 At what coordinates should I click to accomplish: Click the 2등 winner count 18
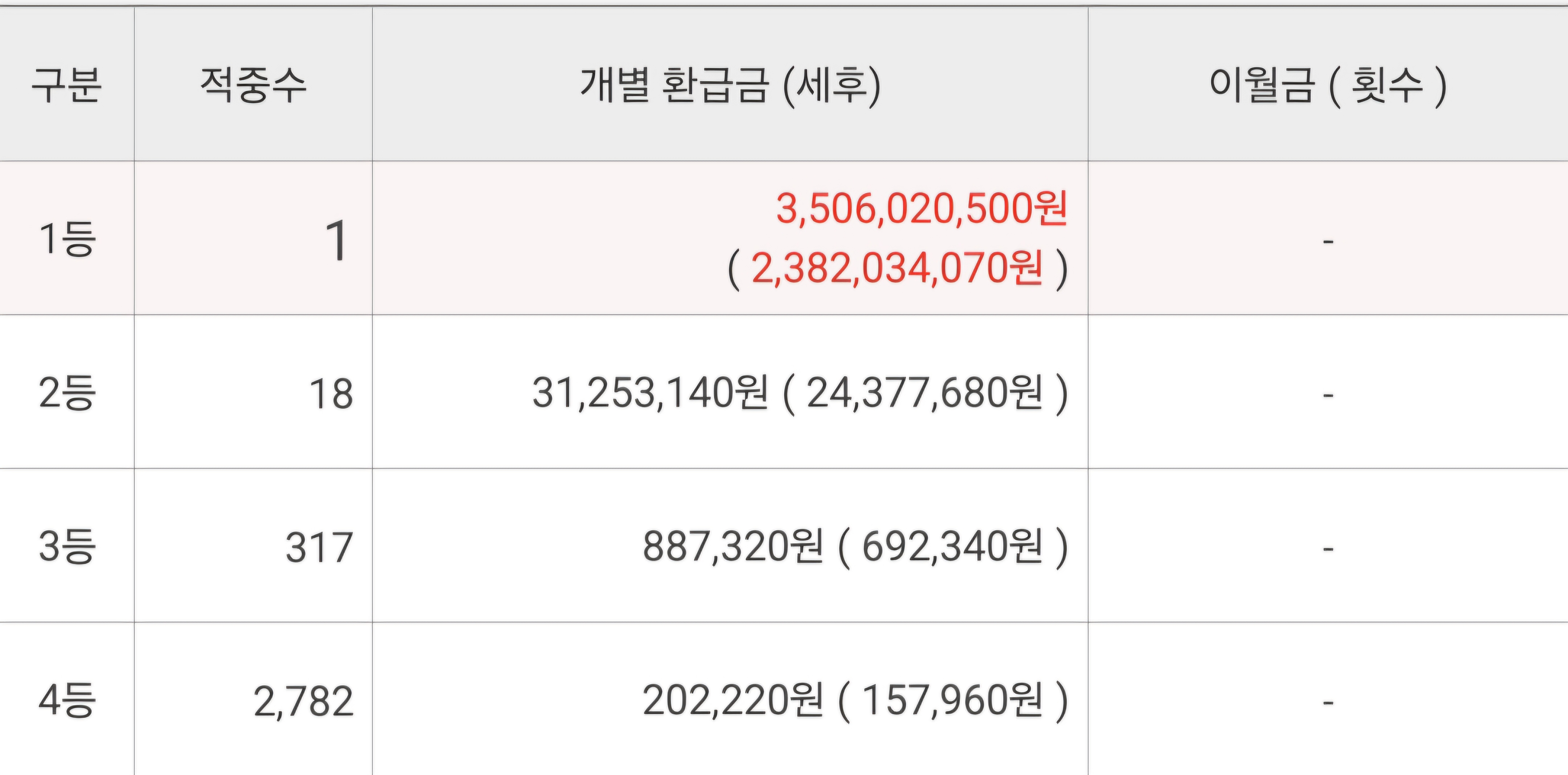tap(331, 394)
